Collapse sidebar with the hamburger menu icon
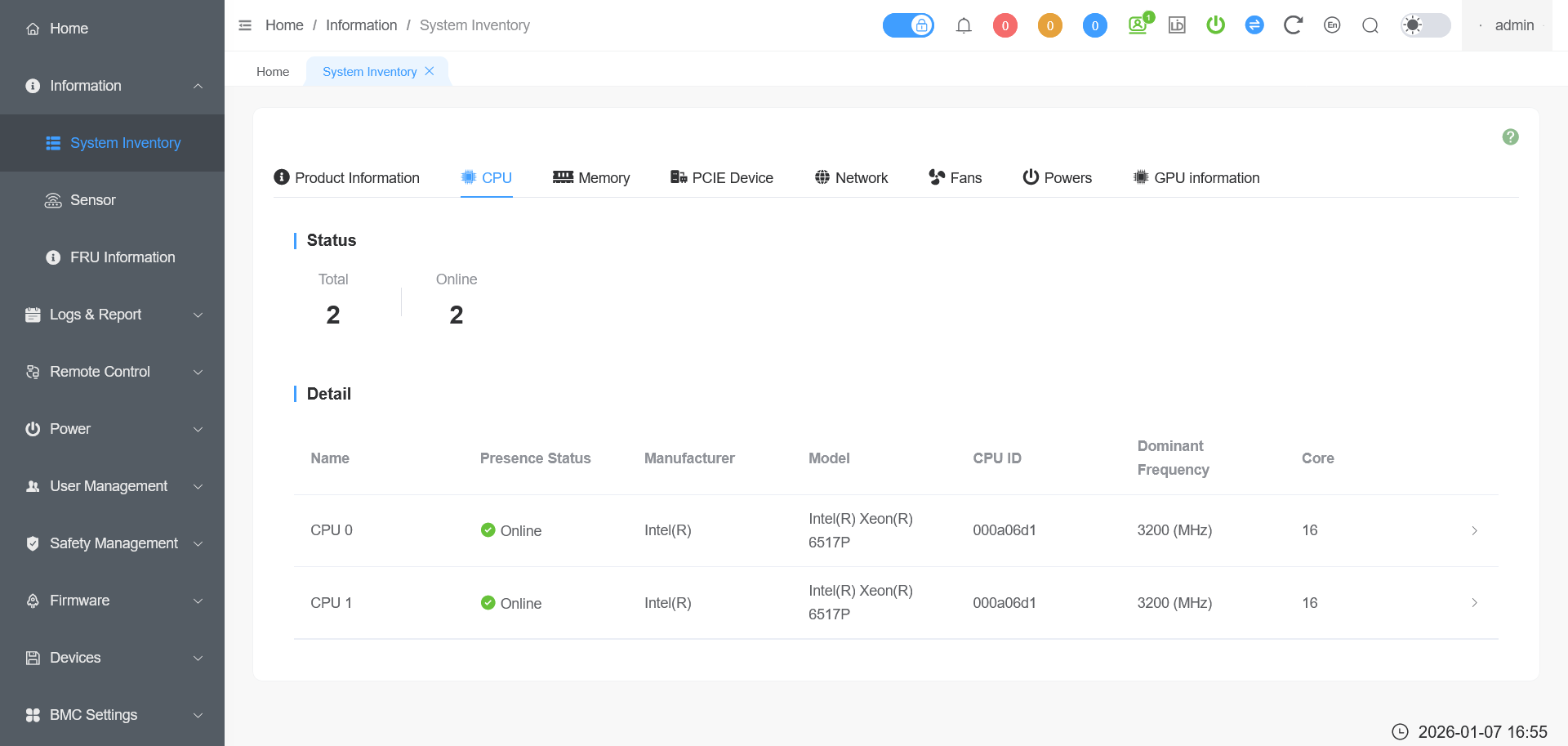Screen dimensions: 1568x746 pyautogui.click(x=245, y=25)
